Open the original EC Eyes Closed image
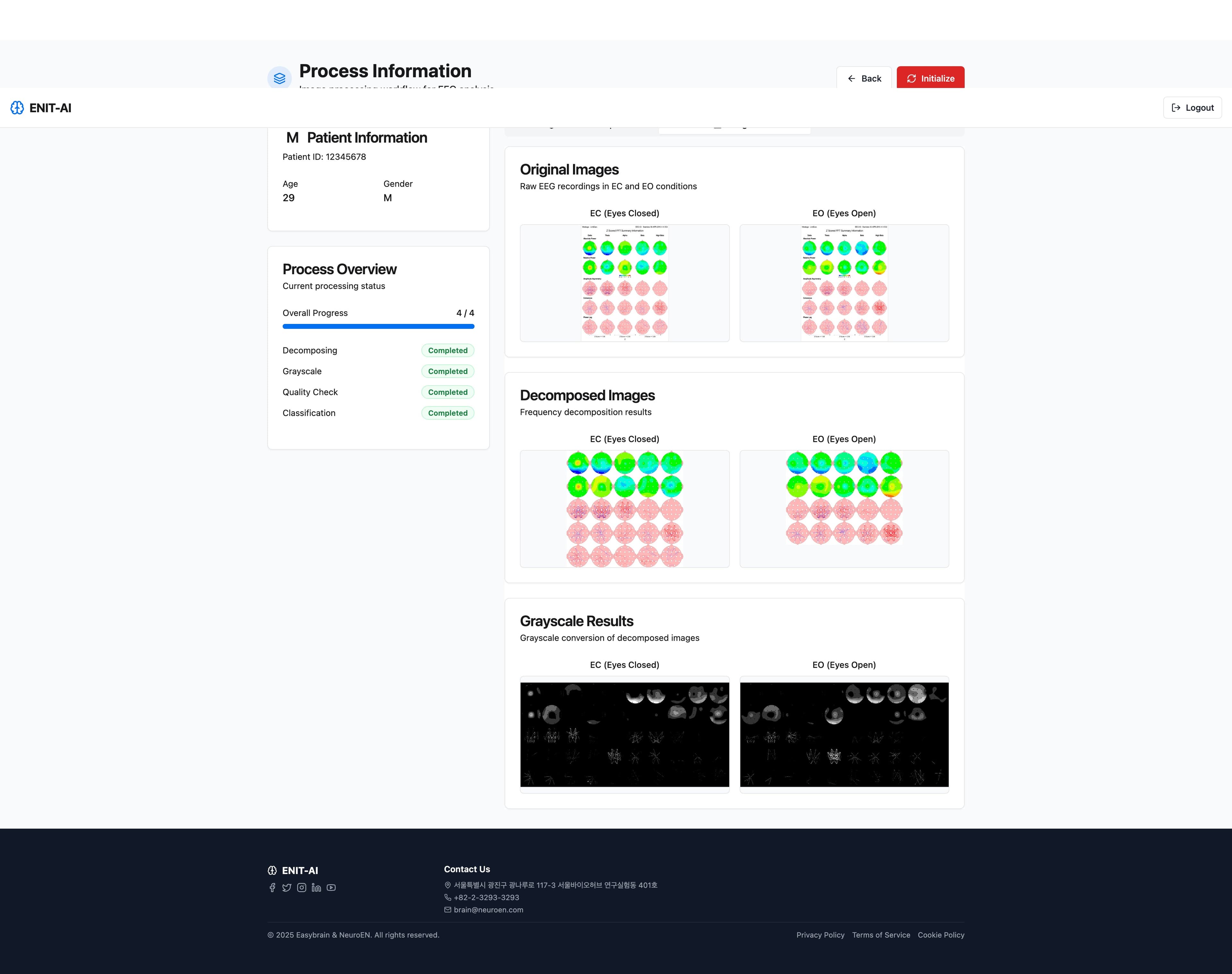This screenshot has height=974, width=1232. click(x=625, y=283)
